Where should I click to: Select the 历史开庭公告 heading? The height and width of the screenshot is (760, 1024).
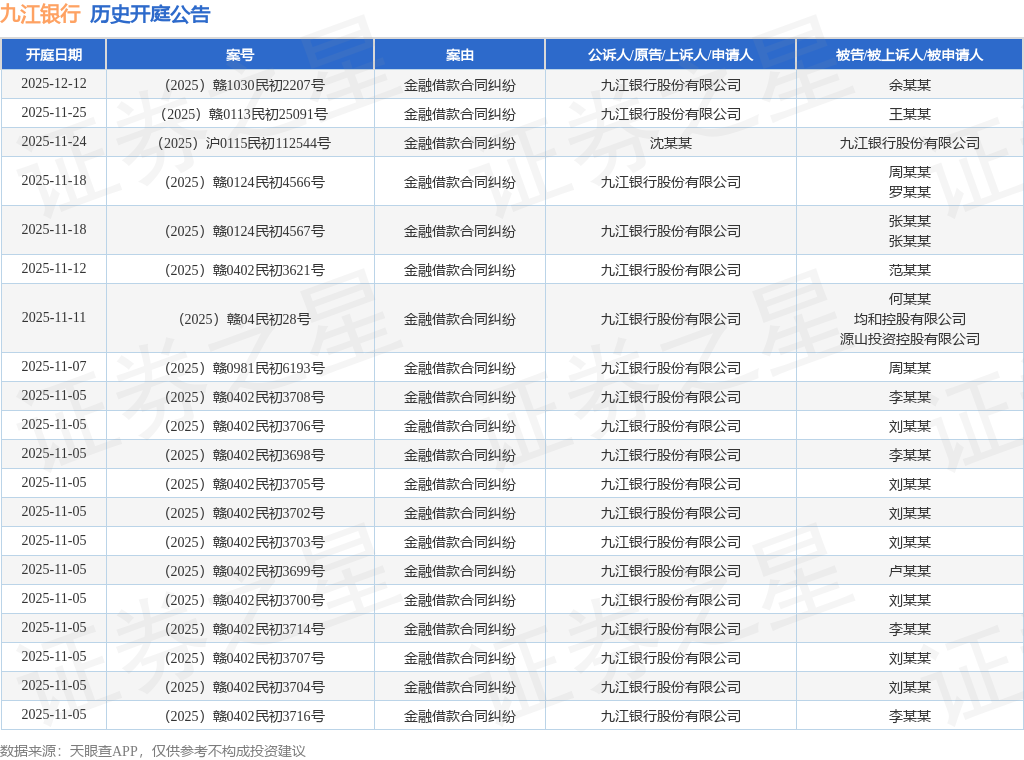(150, 14)
